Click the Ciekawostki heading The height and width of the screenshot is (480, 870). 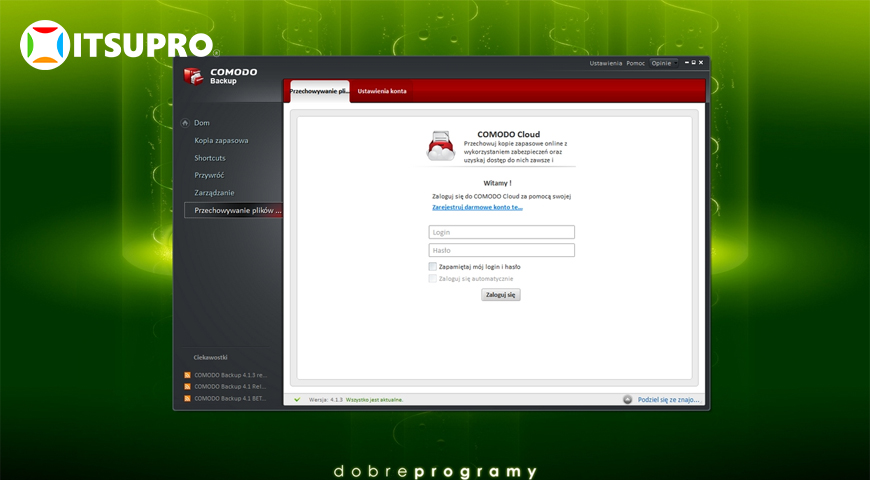click(x=210, y=357)
